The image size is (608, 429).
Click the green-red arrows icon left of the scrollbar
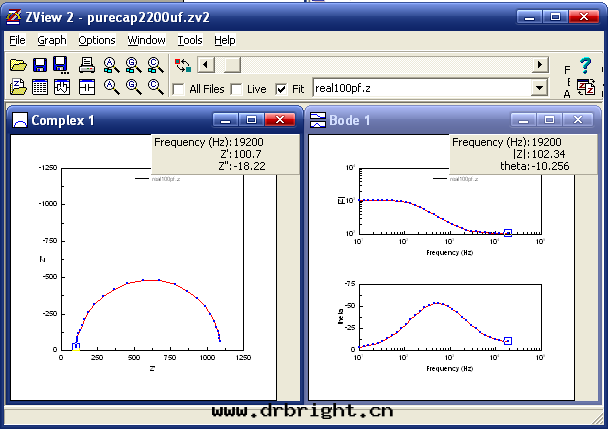click(x=183, y=65)
